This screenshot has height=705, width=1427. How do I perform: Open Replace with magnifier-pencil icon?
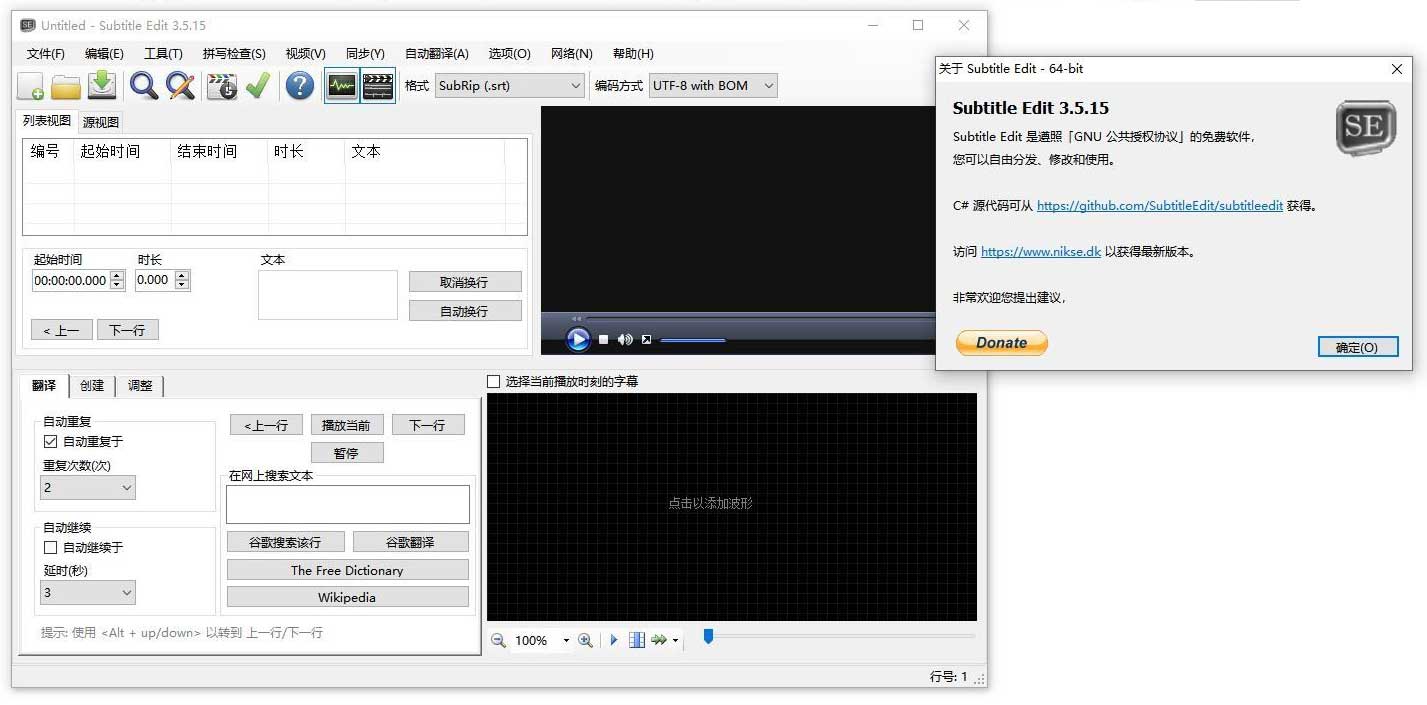tap(180, 86)
